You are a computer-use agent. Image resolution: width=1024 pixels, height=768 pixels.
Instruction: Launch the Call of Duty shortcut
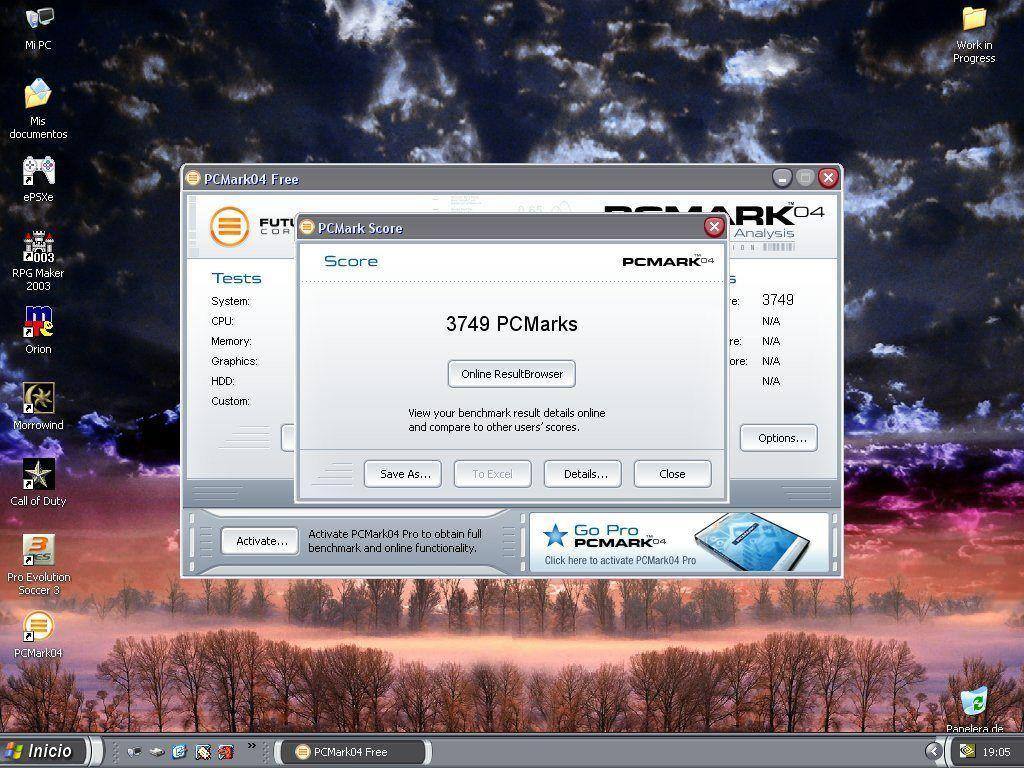pos(39,474)
